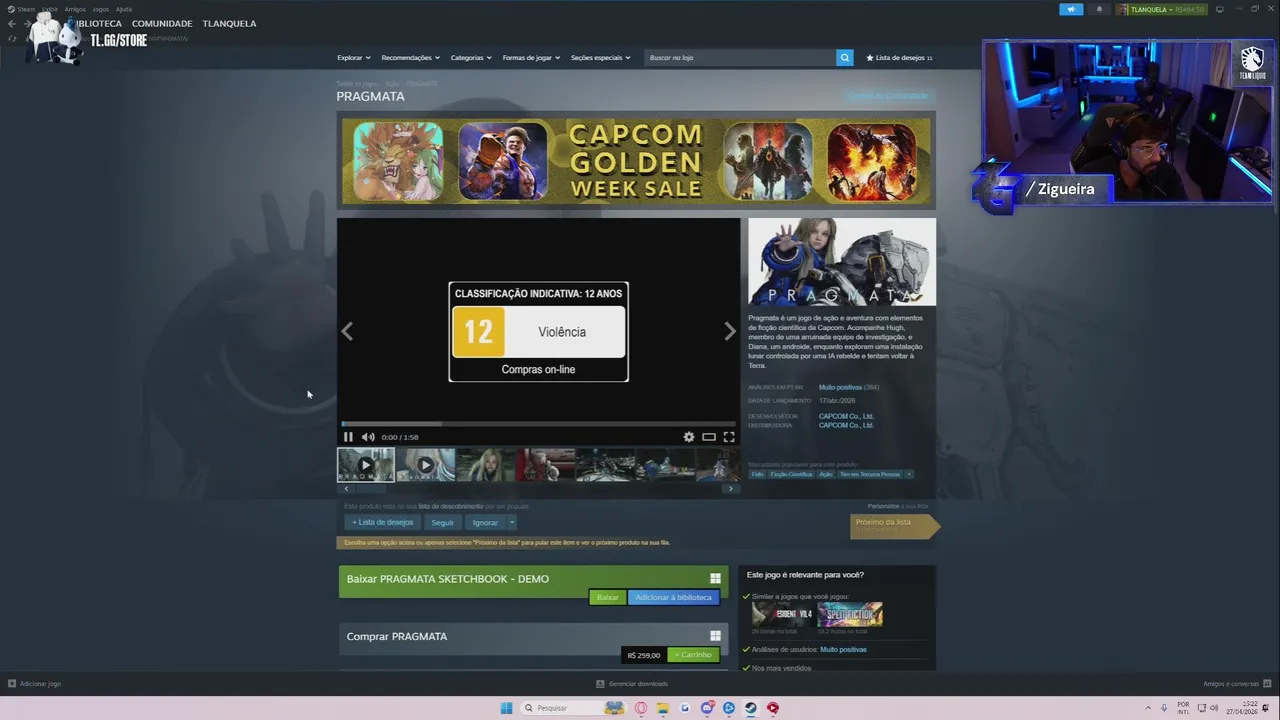Image resolution: width=1280 pixels, height=720 pixels.
Task: Open File Explorer from taskbar
Action: point(662,708)
